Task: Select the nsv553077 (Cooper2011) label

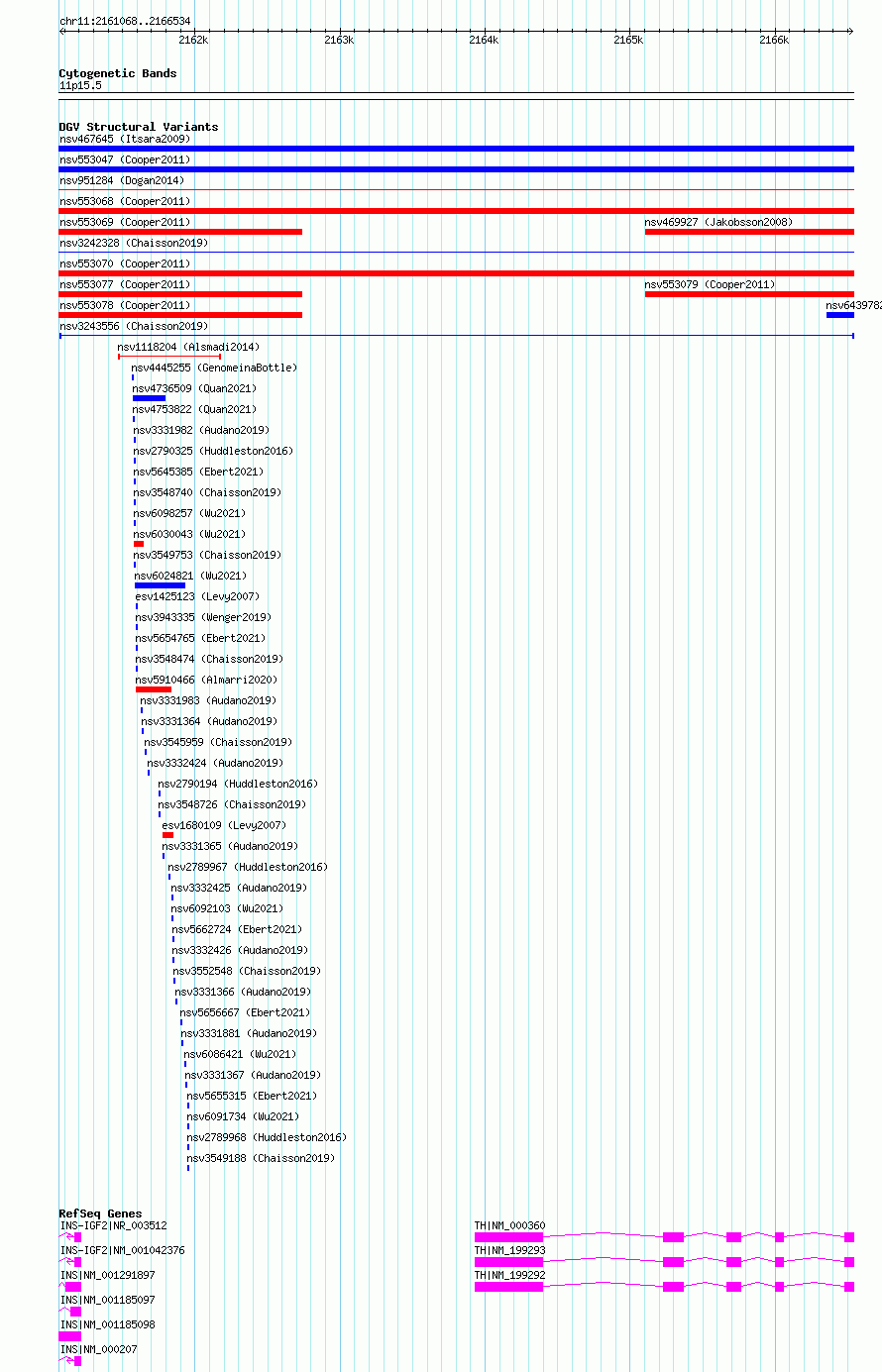Action: click(x=125, y=284)
